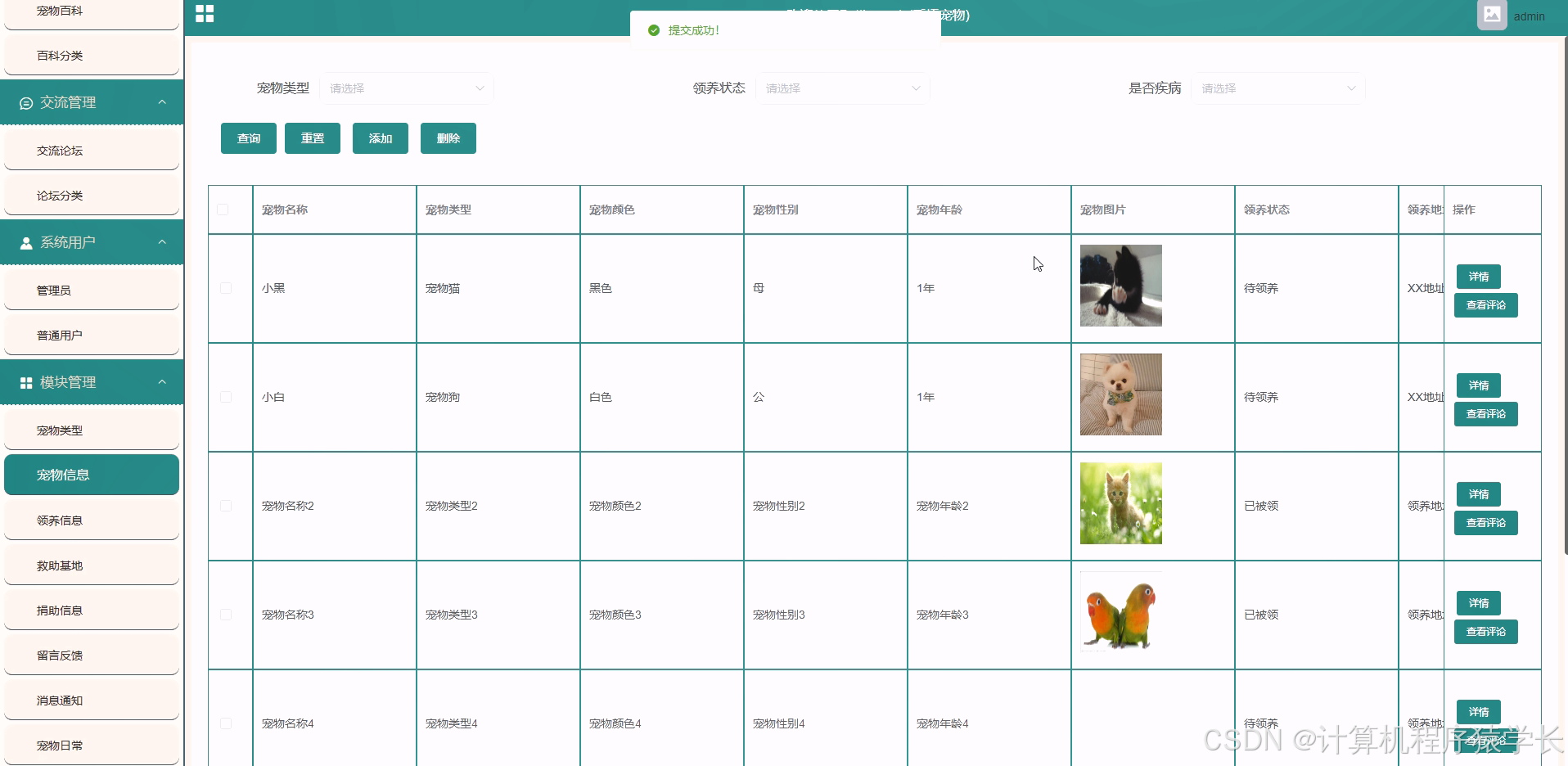Toggle the select-all header checkbox

point(223,210)
